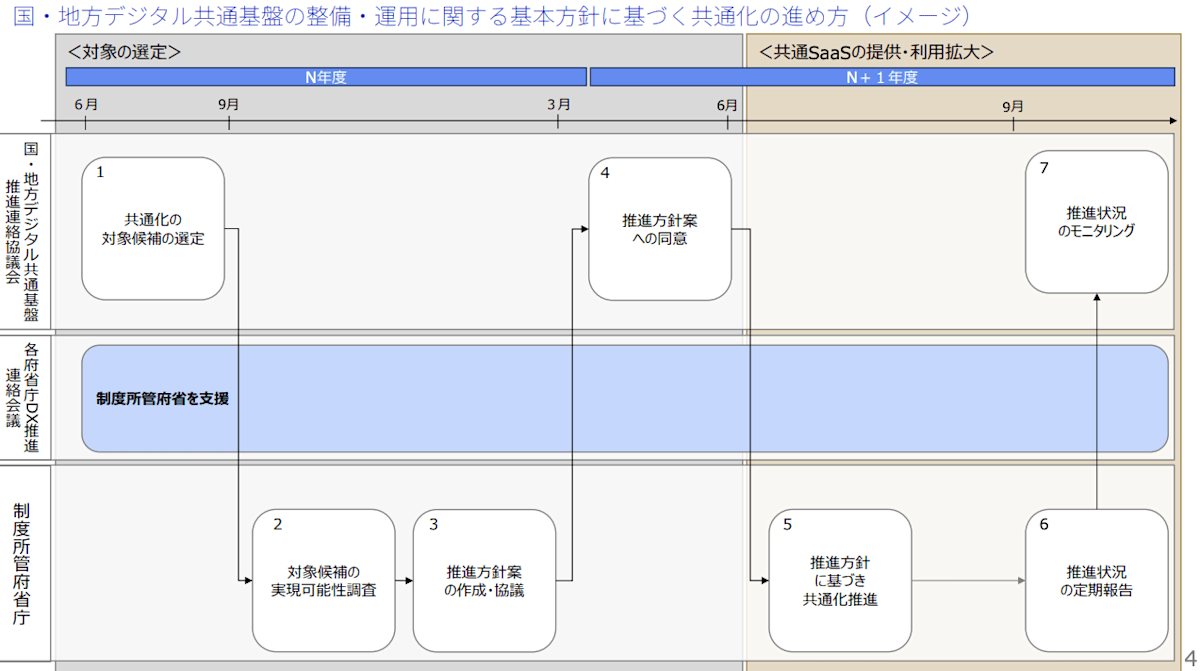Select process box 1 共通化の対象候補の選定
Screen dimensions: 1200x671
(153, 228)
